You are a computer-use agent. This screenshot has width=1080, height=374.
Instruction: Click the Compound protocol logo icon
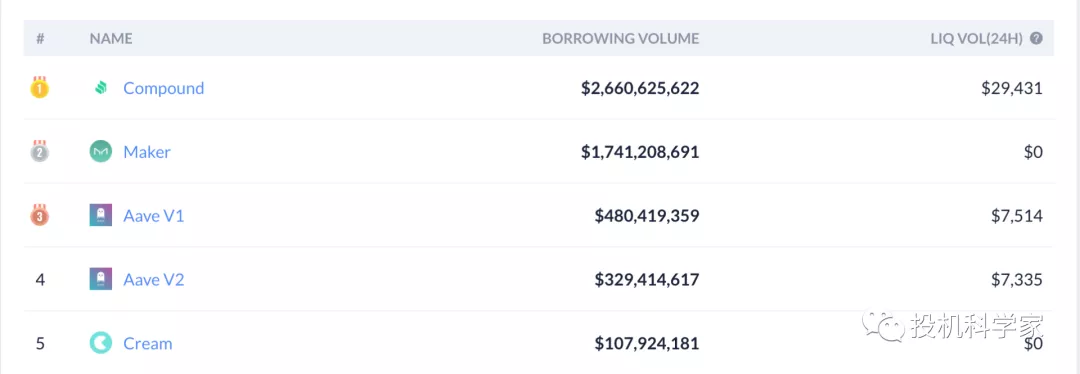101,88
